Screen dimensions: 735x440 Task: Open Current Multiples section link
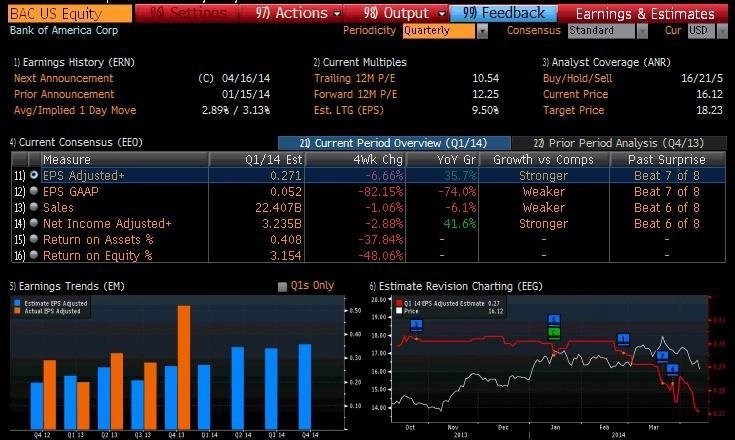click(360, 62)
